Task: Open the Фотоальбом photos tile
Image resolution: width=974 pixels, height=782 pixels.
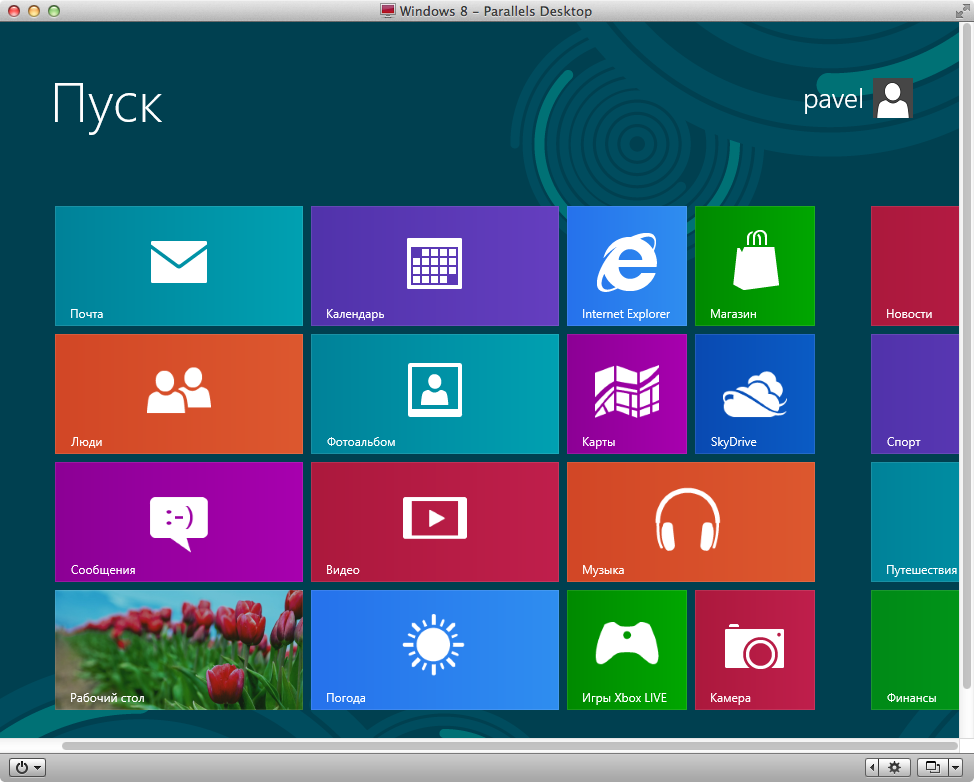Action: pyautogui.click(x=435, y=394)
